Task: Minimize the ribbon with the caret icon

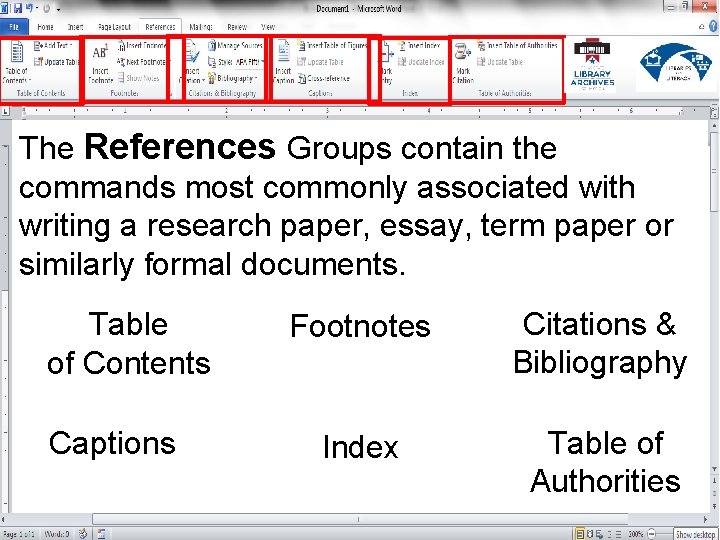Action: coord(701,27)
